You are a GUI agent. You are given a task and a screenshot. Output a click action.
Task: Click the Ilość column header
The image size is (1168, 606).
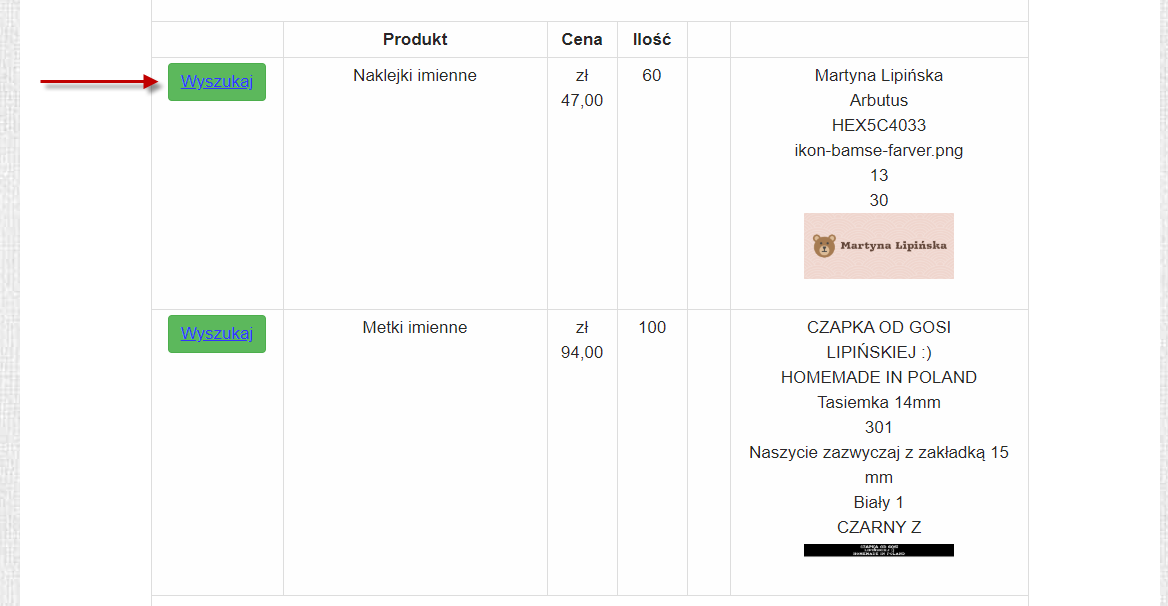point(652,39)
